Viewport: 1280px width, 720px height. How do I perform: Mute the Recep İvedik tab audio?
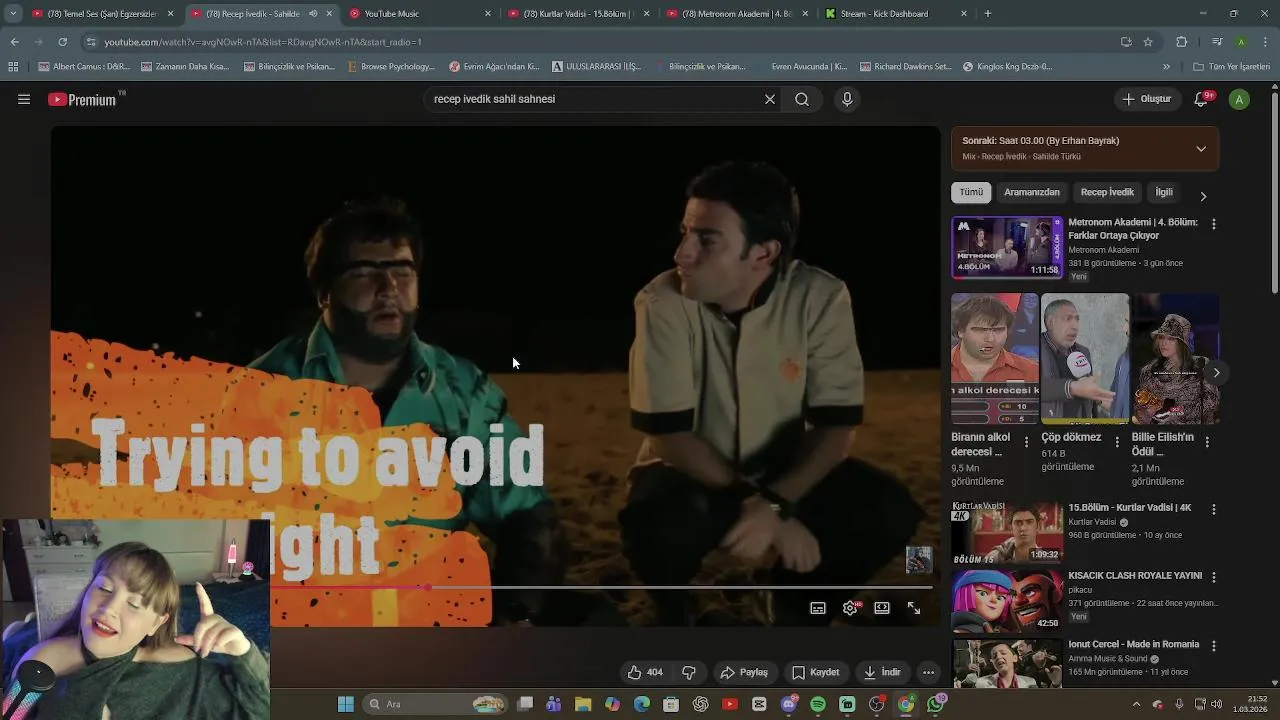coord(313,14)
